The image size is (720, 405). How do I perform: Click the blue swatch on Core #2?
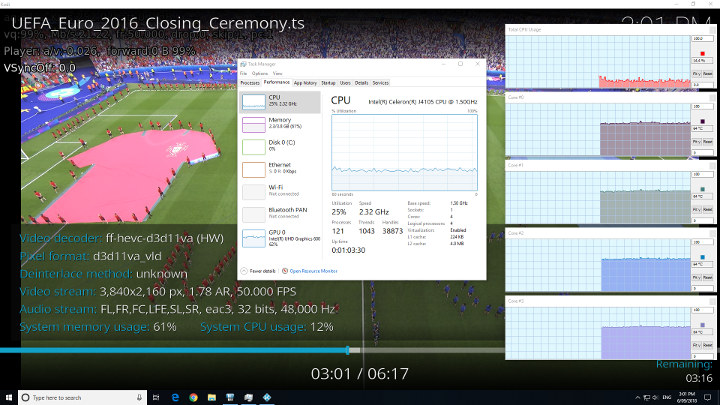point(703,257)
